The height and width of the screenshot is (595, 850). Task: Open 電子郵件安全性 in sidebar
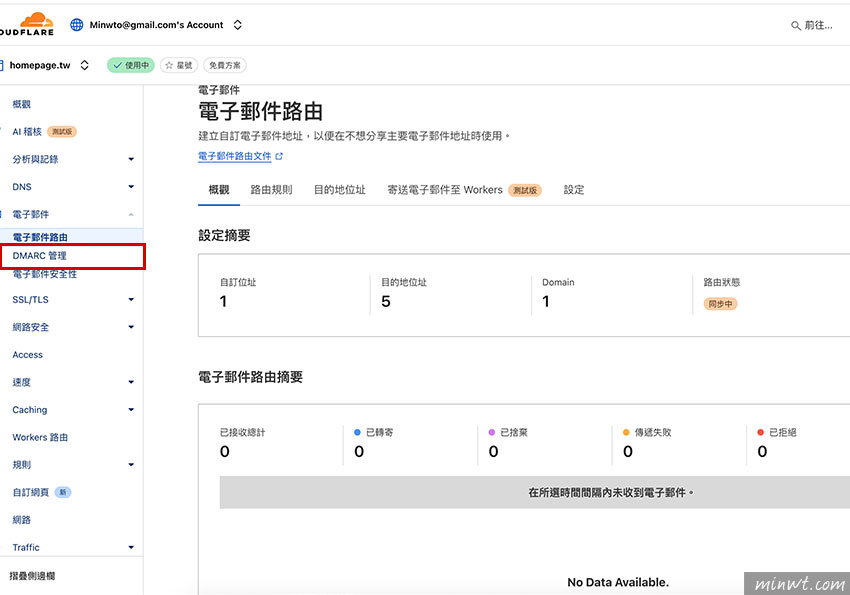pos(45,274)
